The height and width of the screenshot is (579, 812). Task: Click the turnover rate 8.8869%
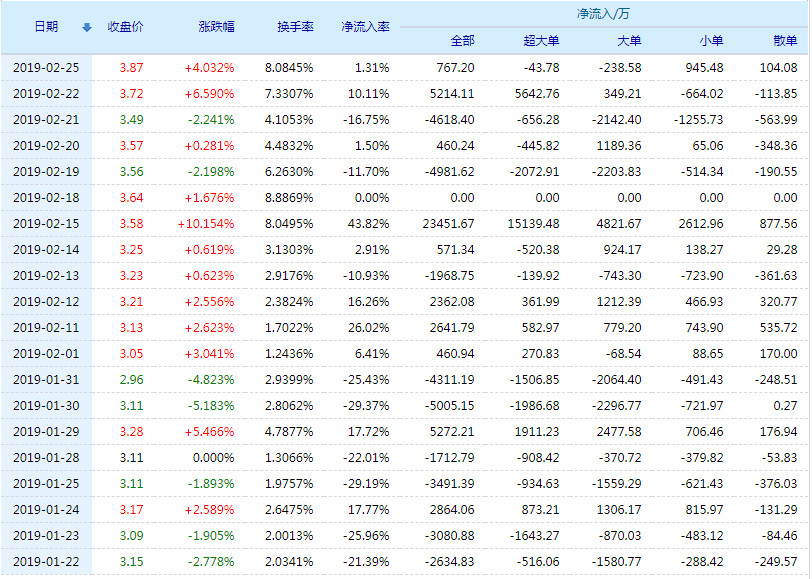tap(289, 198)
